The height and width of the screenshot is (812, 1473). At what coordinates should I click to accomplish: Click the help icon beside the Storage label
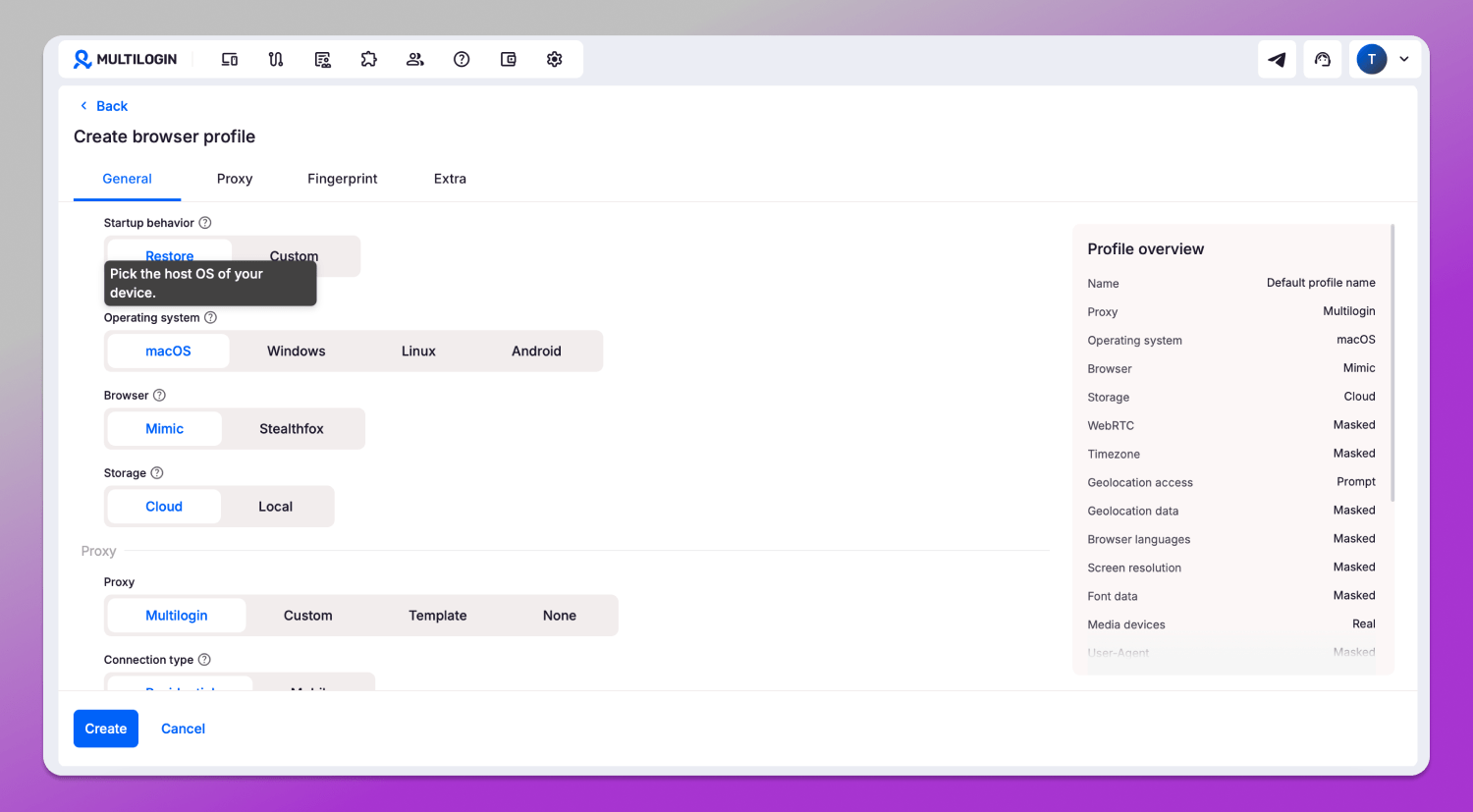click(x=157, y=472)
